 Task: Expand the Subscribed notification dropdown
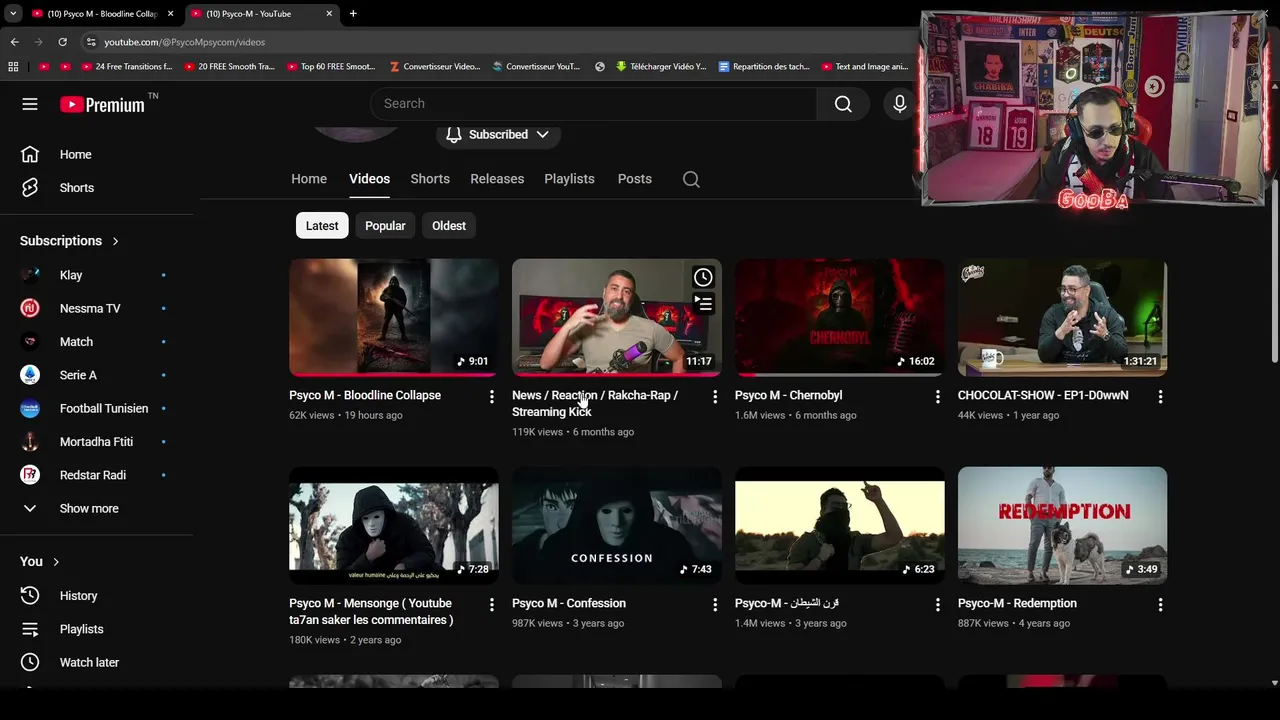(497, 134)
